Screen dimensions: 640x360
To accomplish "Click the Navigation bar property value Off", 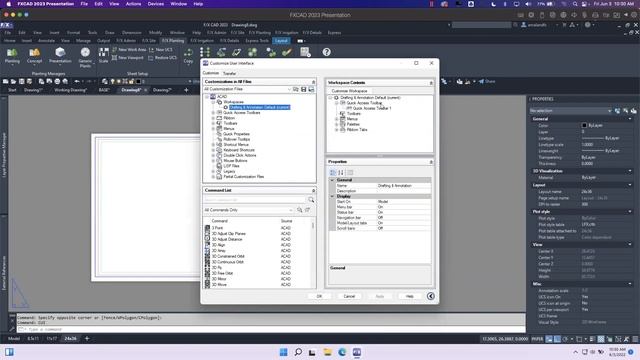I will 404,218.
